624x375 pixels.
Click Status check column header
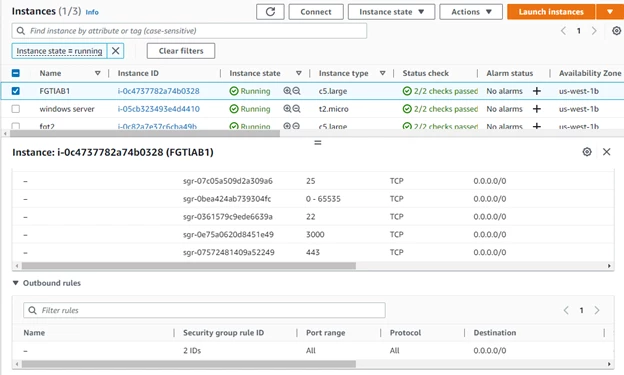click(425, 73)
